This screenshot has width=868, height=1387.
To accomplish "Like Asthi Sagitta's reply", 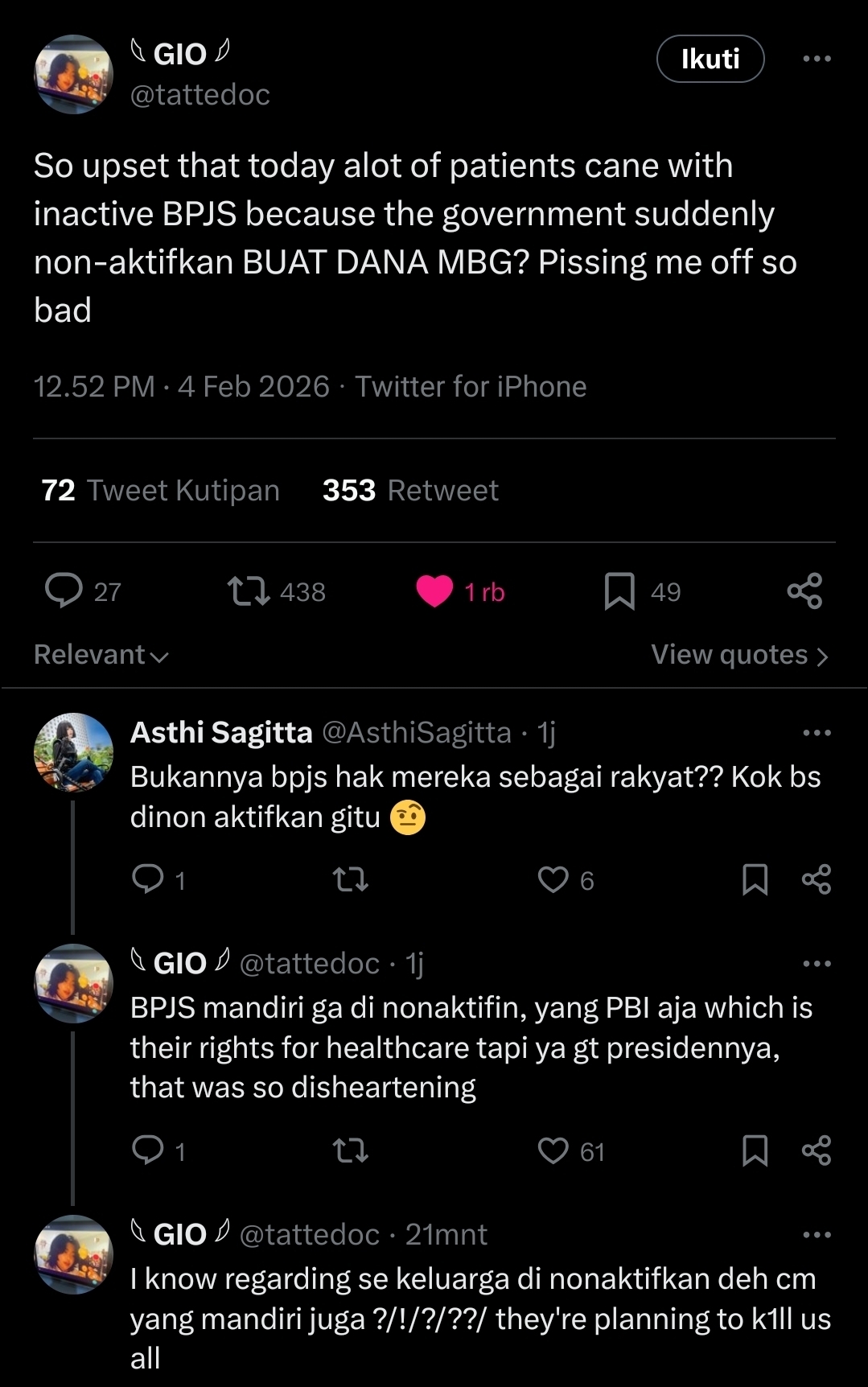I will [x=553, y=879].
